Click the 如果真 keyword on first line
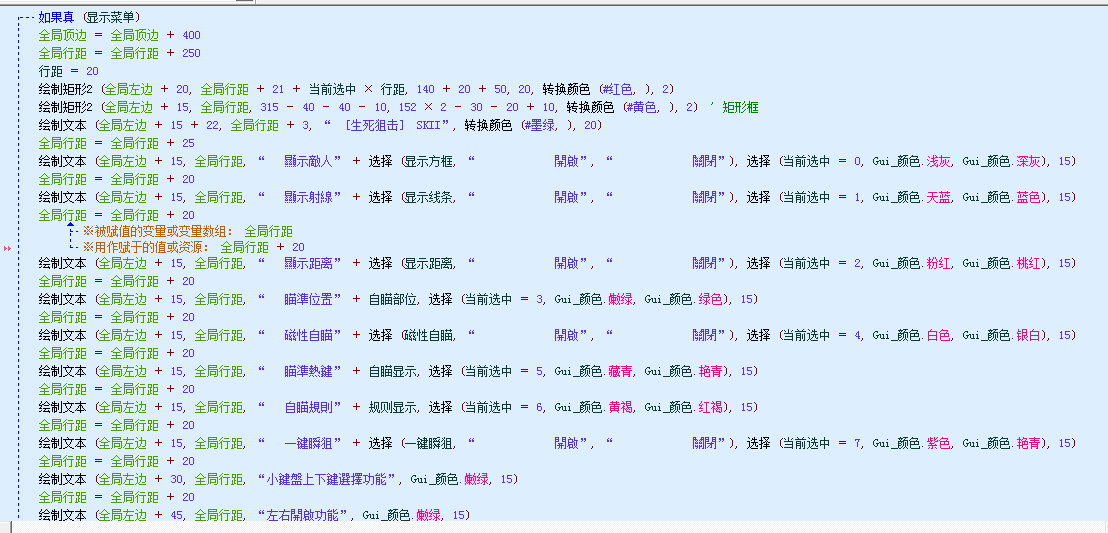The height and width of the screenshot is (533, 1108). [x=57, y=17]
